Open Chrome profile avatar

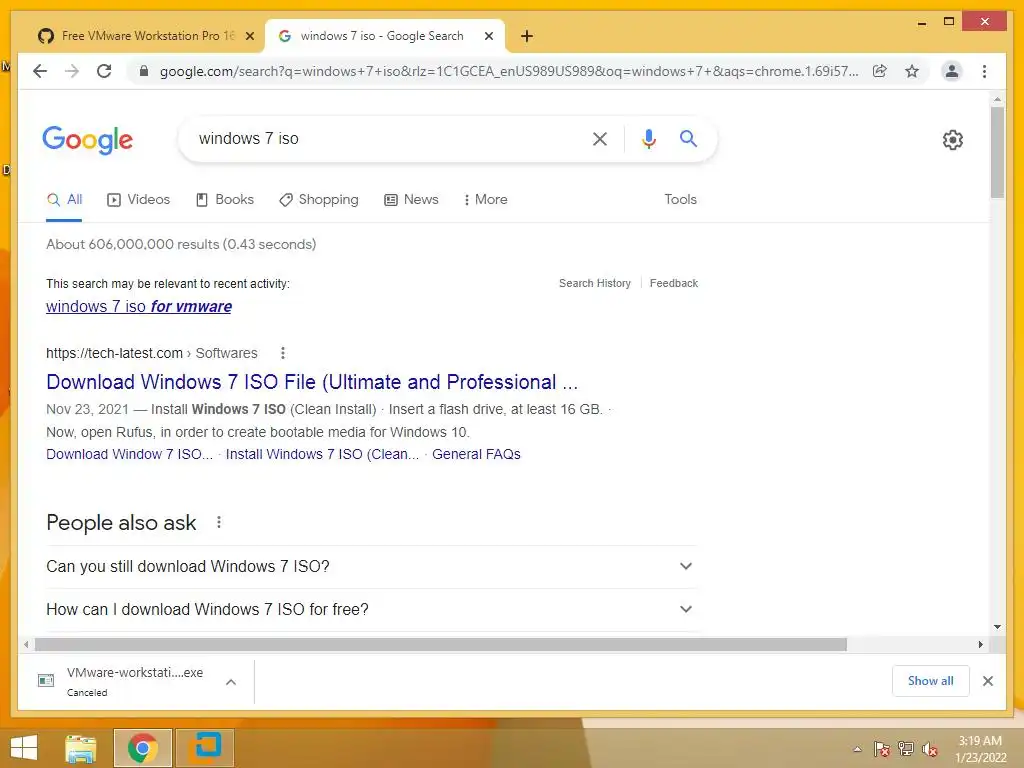[952, 71]
